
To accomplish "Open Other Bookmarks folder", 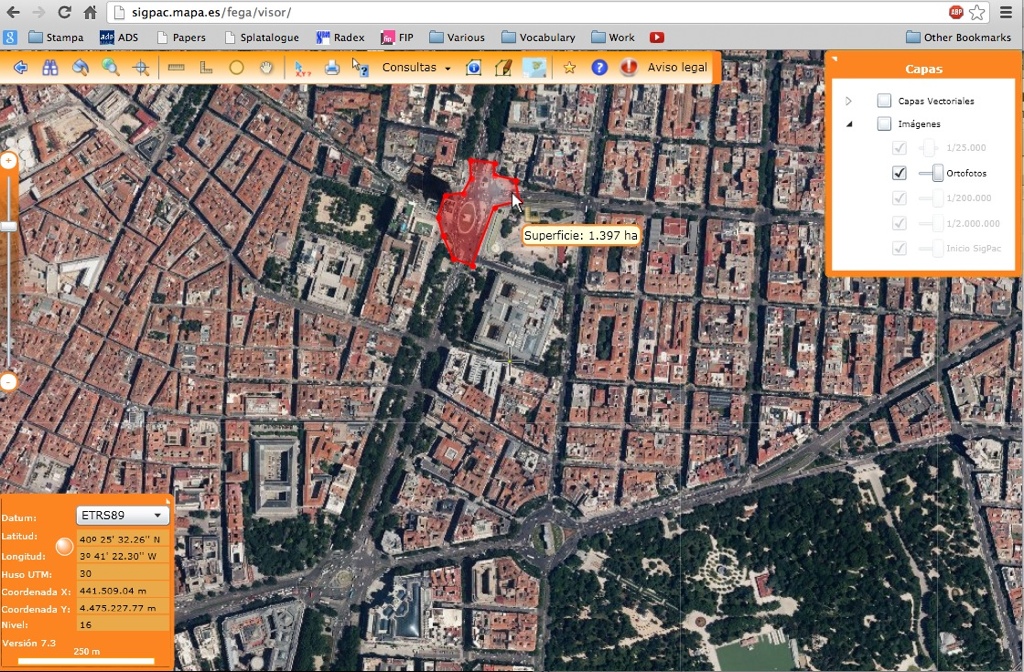I will tap(958, 37).
